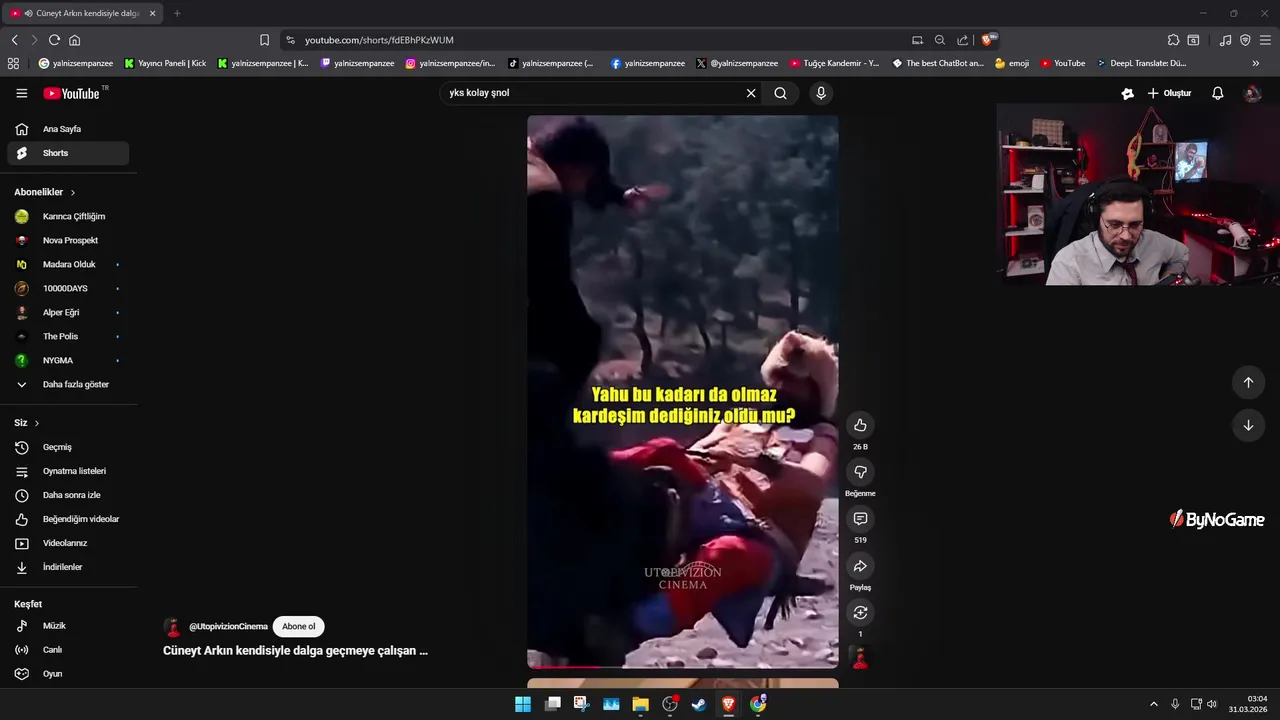The height and width of the screenshot is (720, 1280).
Task: Select Shorts in sidebar
Action: click(68, 153)
